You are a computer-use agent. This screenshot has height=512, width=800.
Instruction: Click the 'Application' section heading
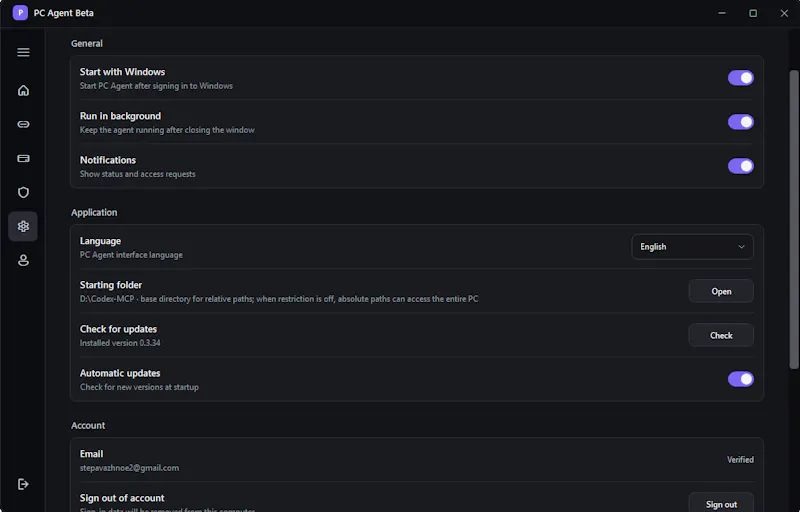(x=94, y=212)
